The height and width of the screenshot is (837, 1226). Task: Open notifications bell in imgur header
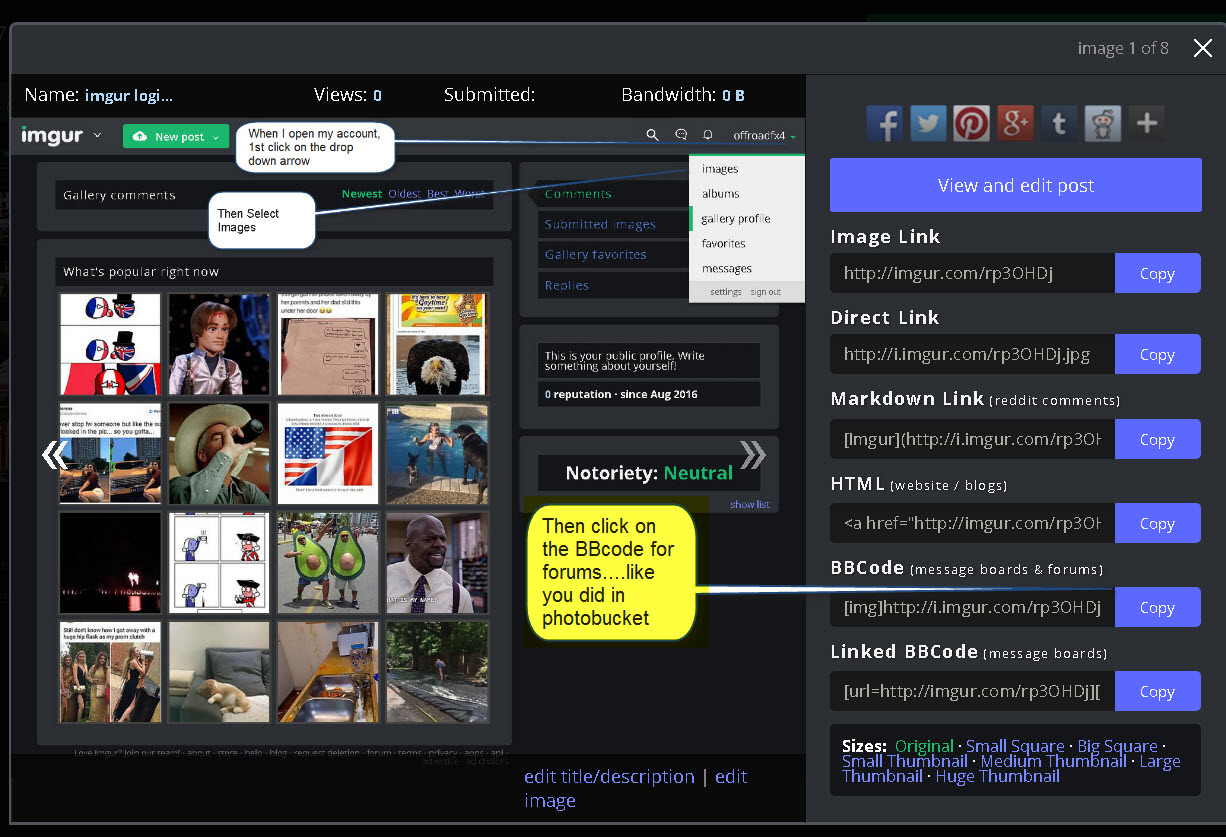point(708,135)
